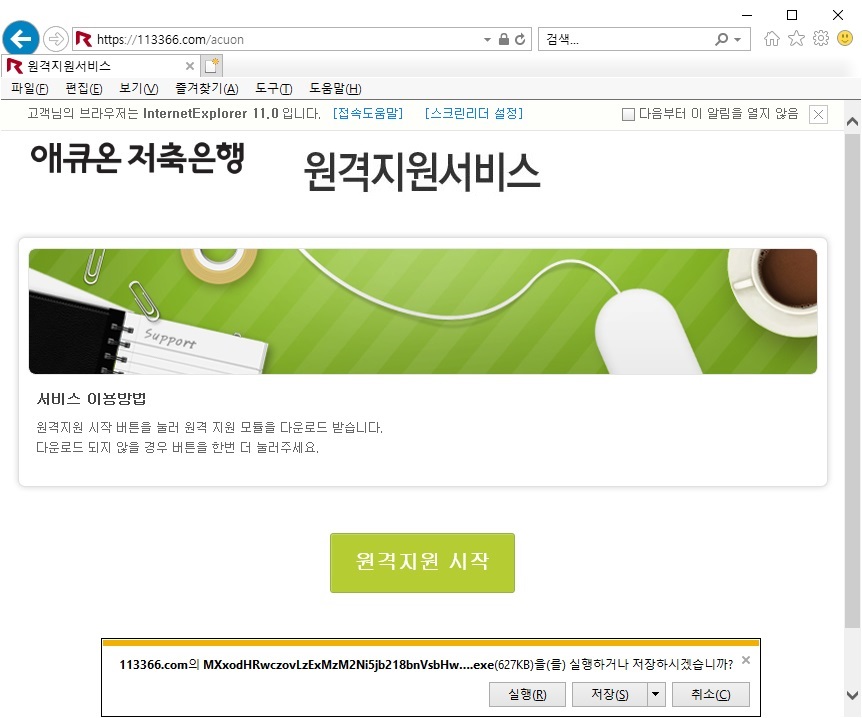Click the forward navigation arrow

56,39
